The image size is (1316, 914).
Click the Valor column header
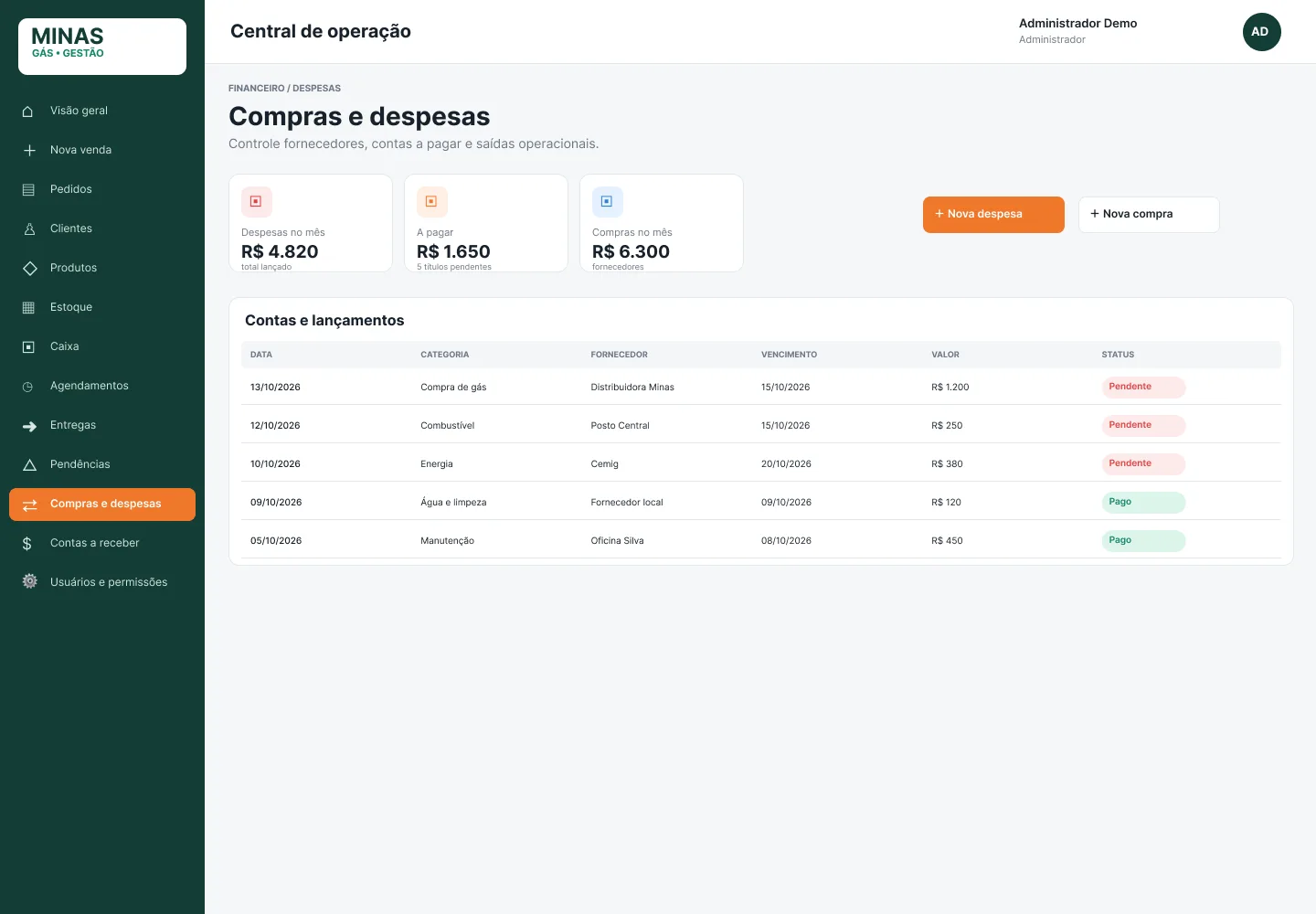946,355
